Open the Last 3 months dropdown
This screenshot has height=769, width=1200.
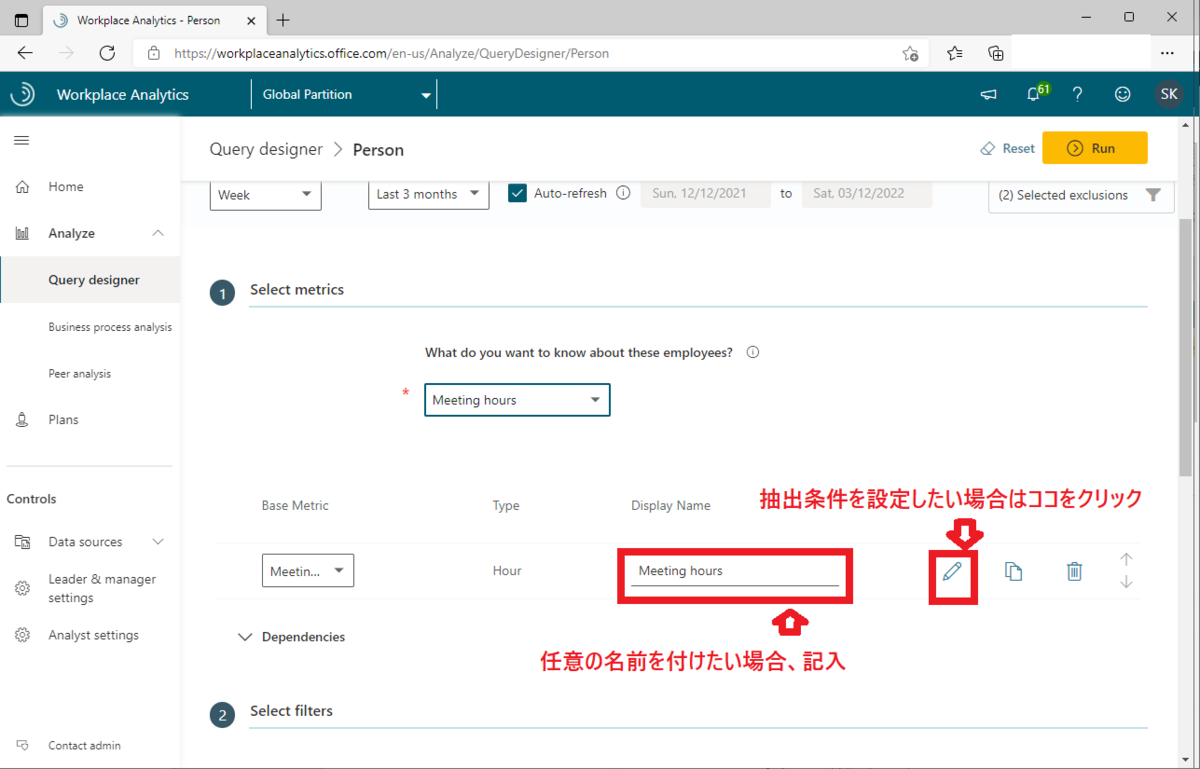tap(428, 194)
